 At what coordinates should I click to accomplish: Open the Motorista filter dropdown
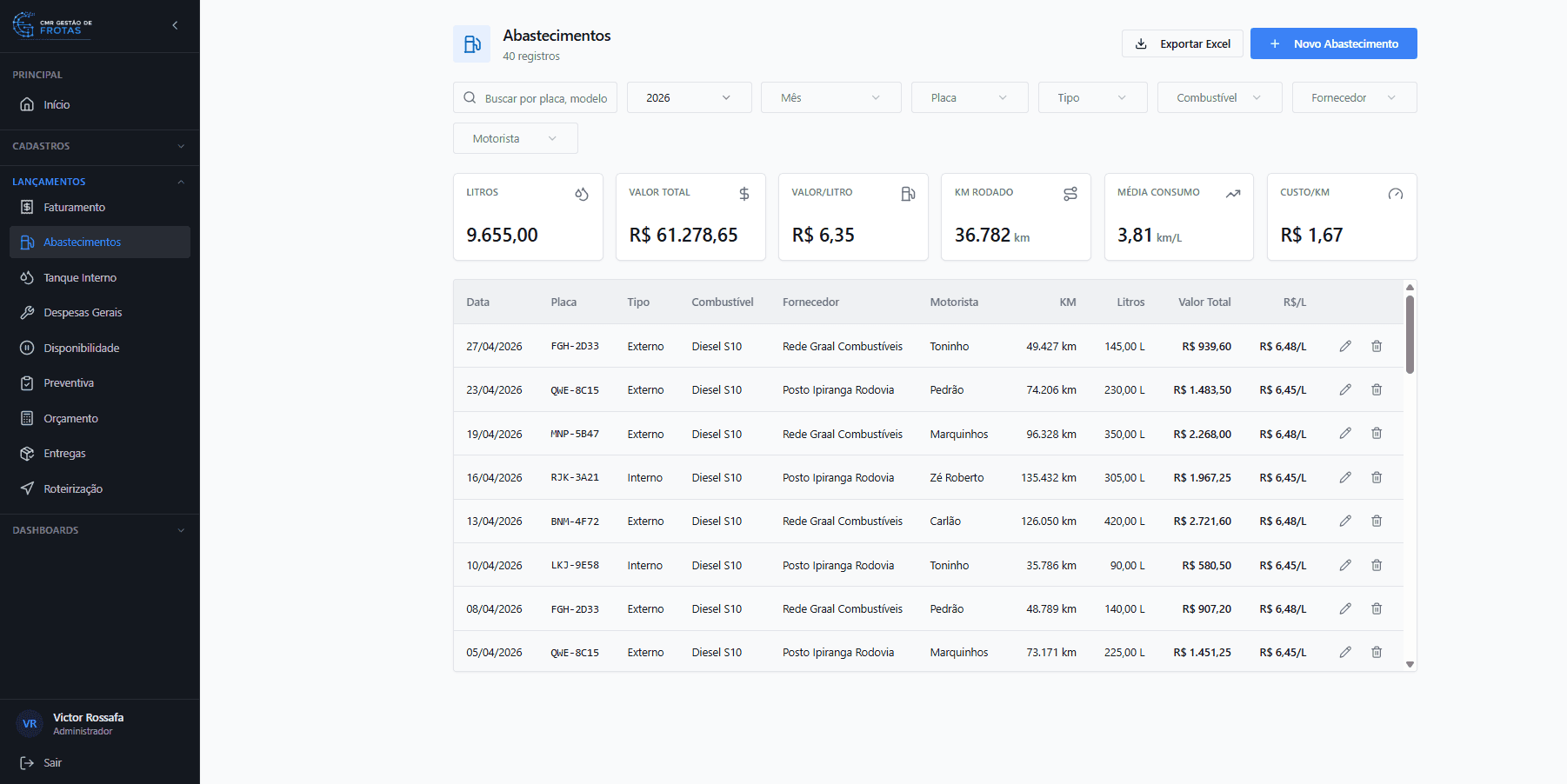point(515,138)
